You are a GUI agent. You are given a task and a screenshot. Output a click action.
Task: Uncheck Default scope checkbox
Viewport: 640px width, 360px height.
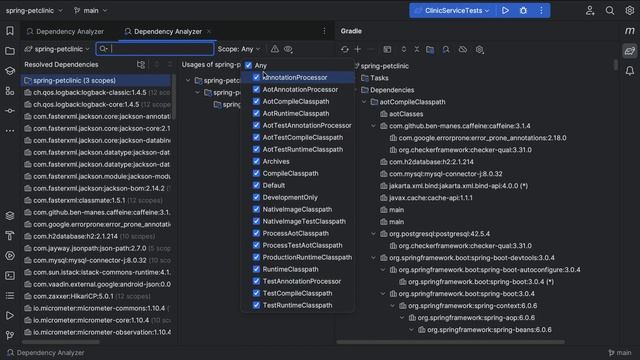pos(256,185)
